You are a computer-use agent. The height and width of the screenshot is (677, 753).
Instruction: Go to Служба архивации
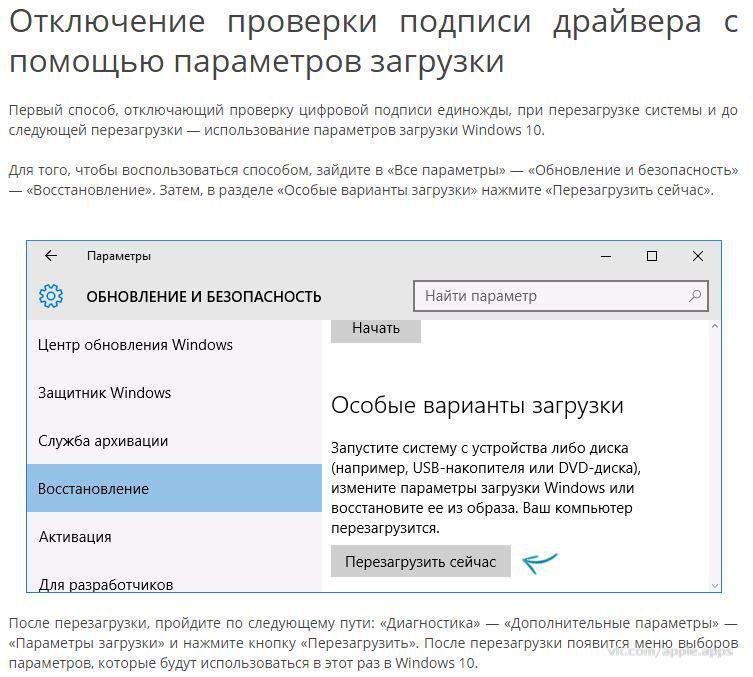[103, 441]
